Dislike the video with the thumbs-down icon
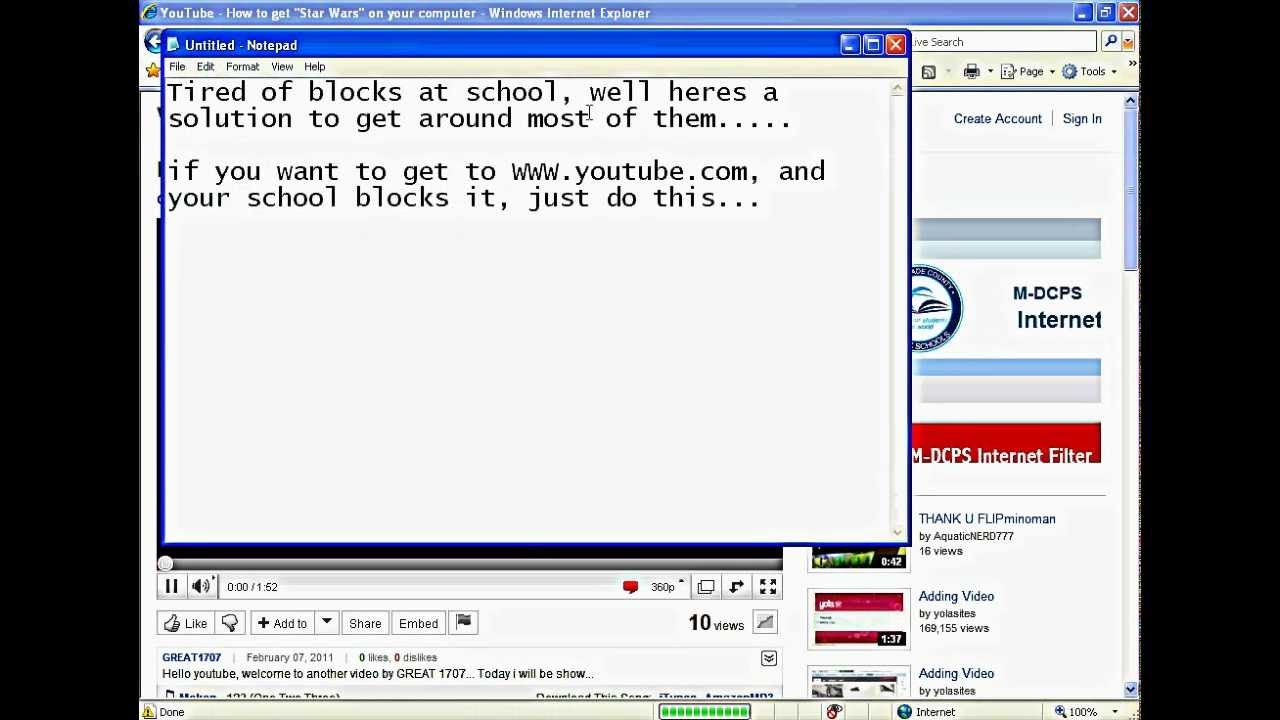1280x720 pixels. pos(229,623)
